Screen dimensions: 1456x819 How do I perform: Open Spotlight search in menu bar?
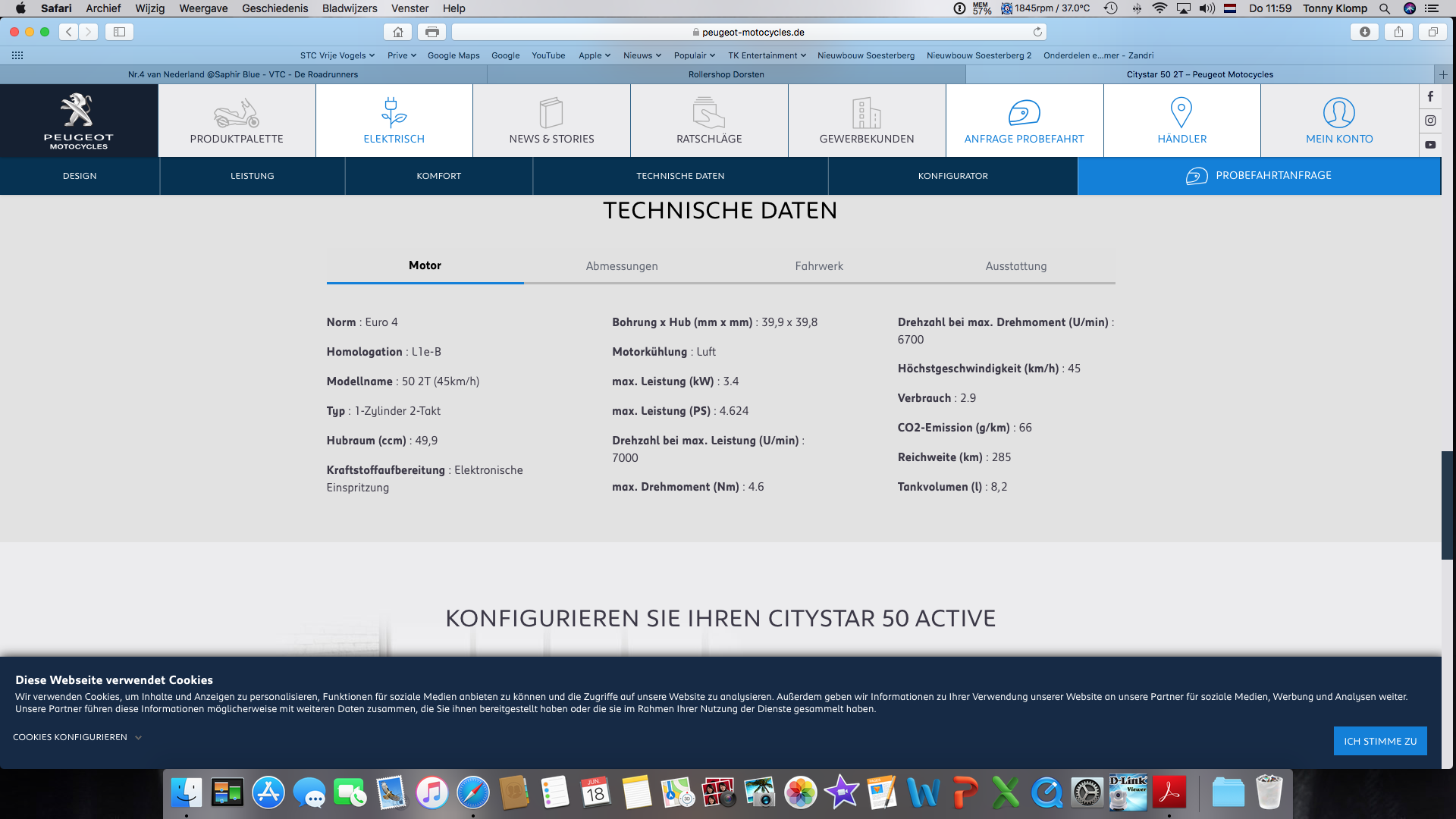tap(1385, 8)
